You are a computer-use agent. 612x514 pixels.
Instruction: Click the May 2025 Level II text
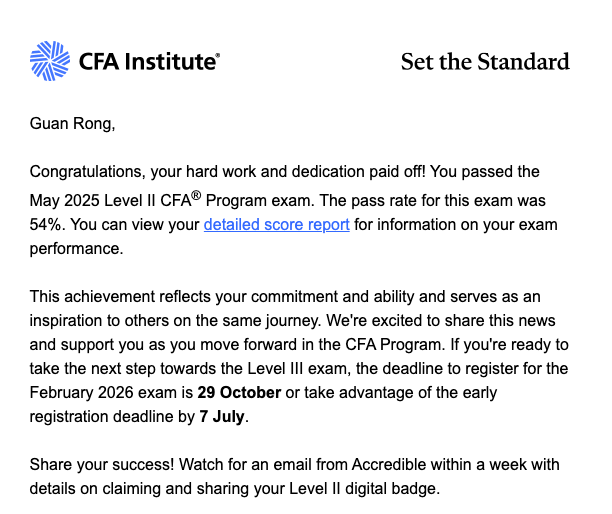pos(93,201)
